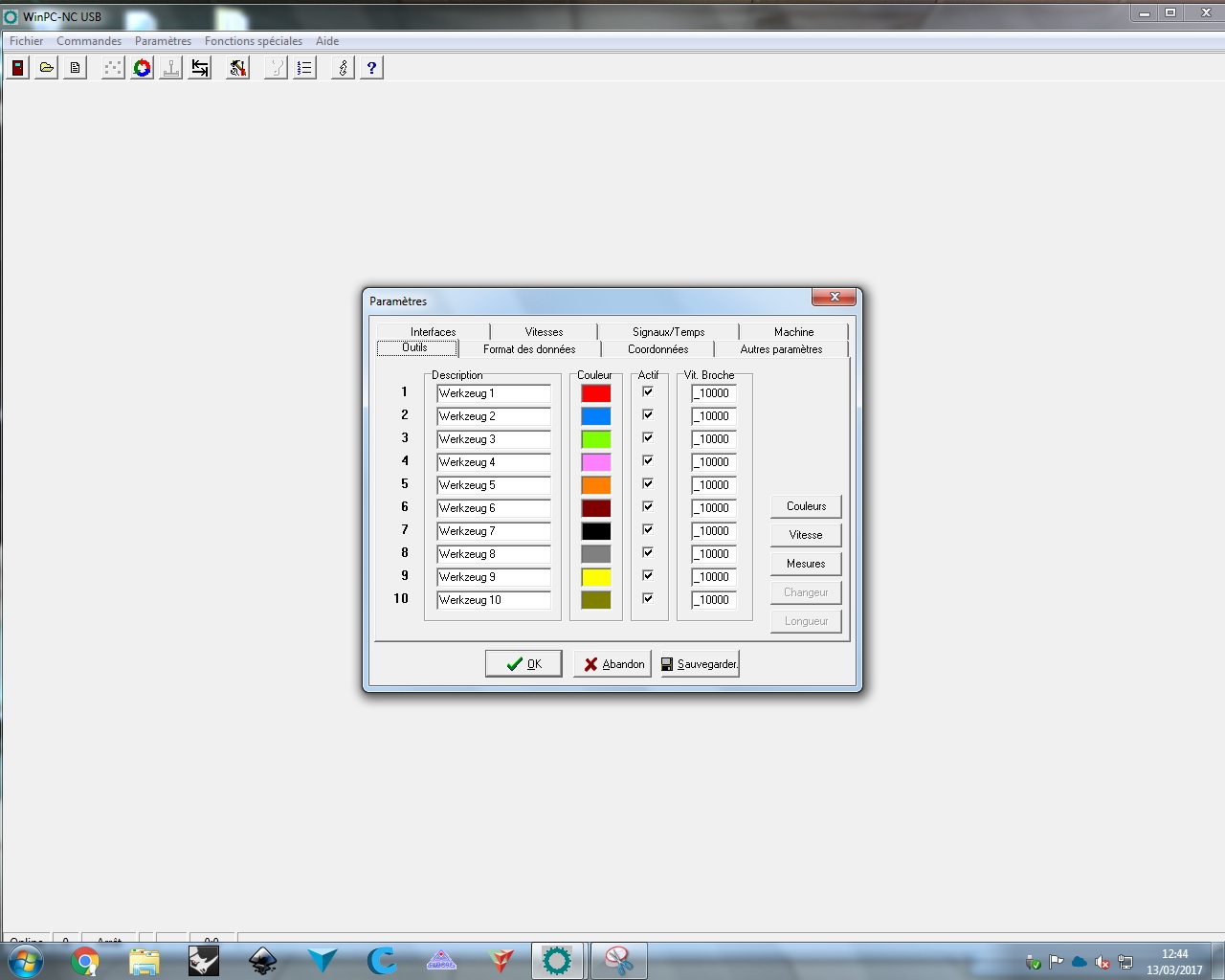
Task: Click the blue question mark help icon
Action: 371,68
